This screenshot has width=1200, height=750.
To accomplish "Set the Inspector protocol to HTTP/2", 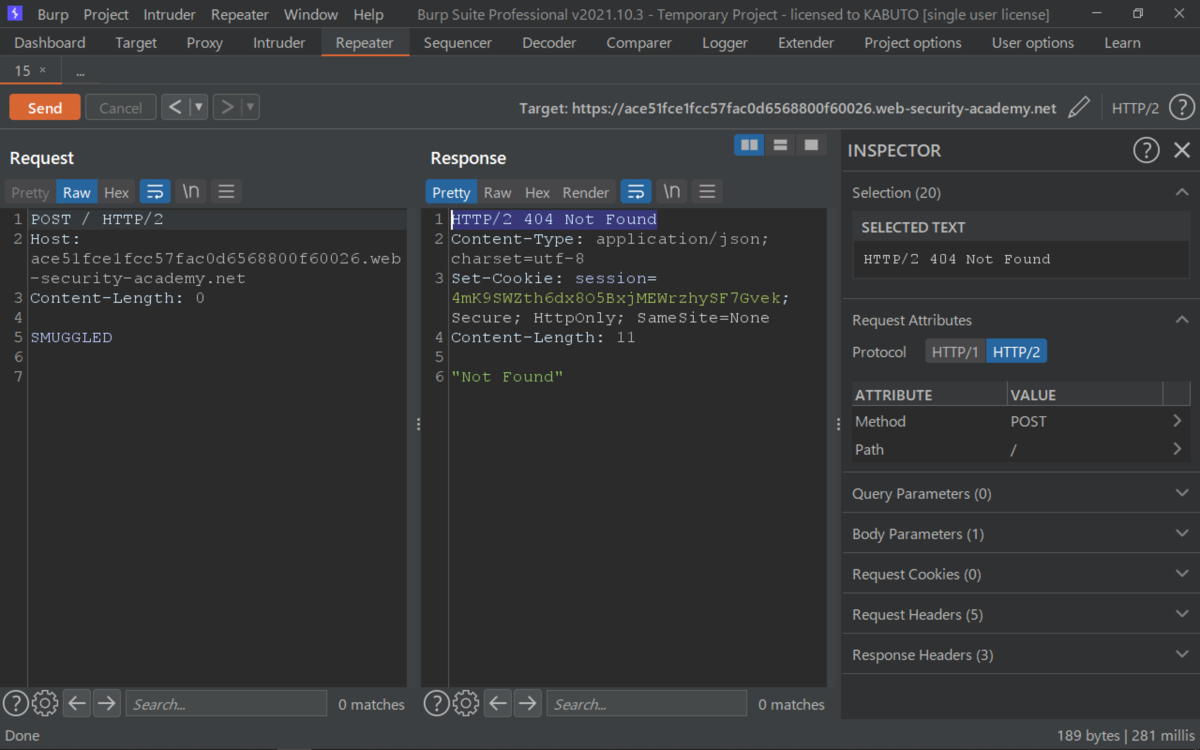I will pos(1016,352).
